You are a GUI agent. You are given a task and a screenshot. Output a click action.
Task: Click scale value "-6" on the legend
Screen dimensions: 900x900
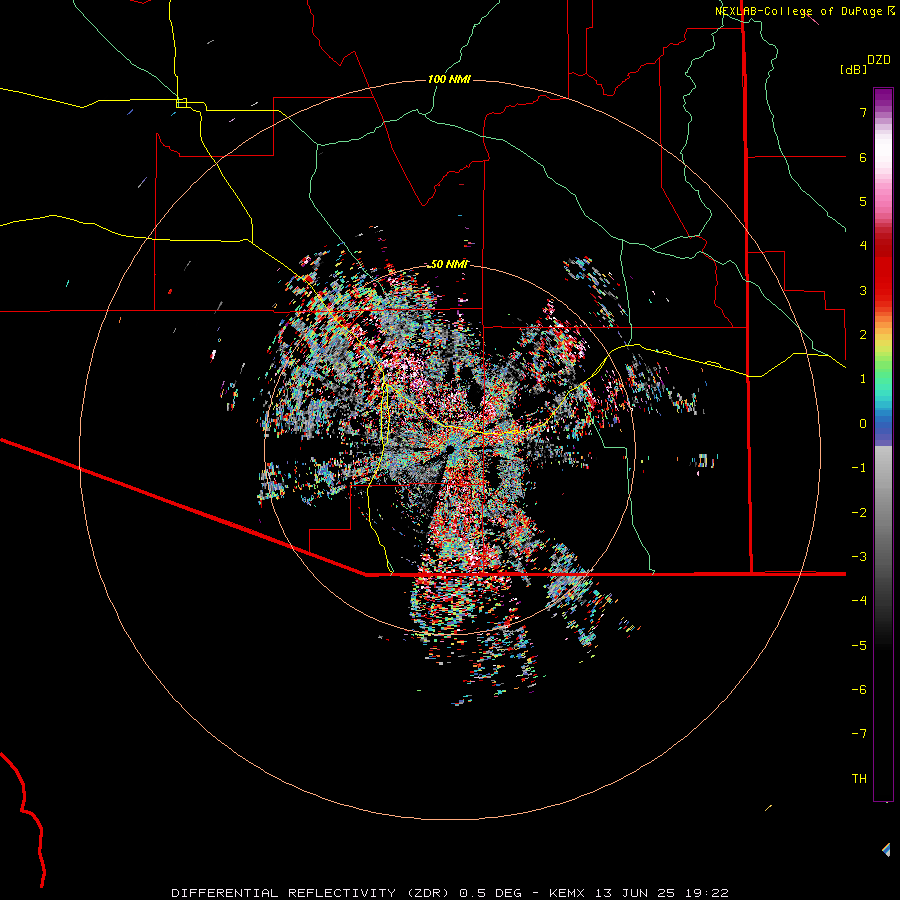(x=859, y=690)
